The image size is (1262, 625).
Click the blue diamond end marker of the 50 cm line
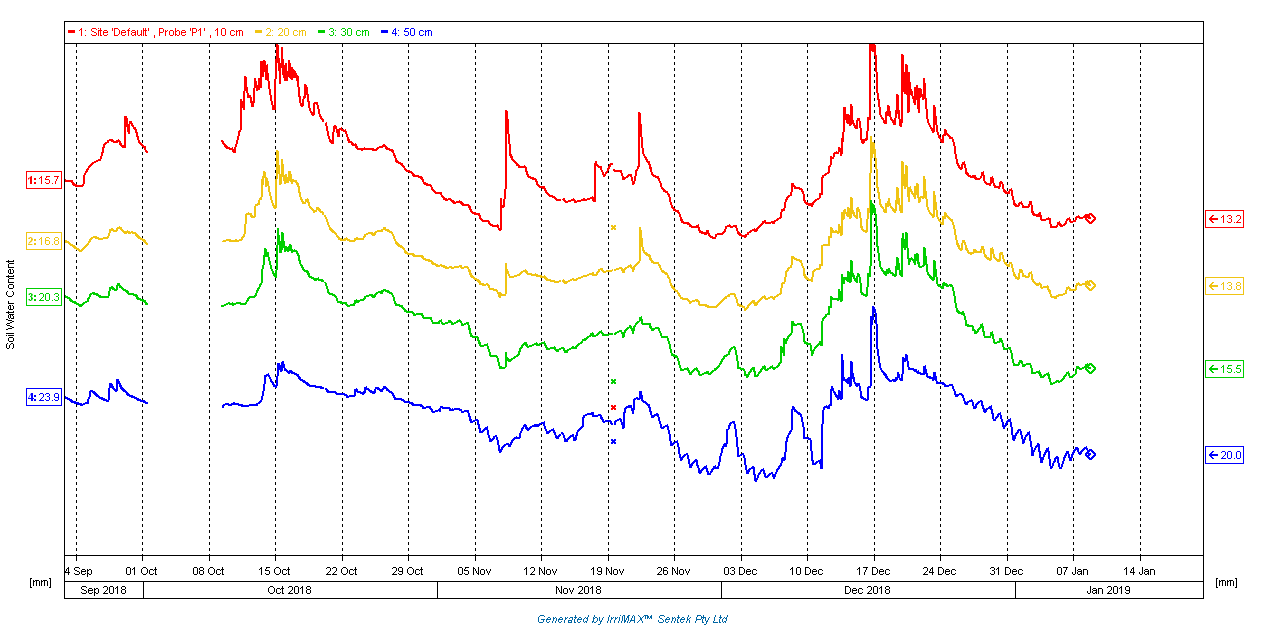pyautogui.click(x=1091, y=454)
